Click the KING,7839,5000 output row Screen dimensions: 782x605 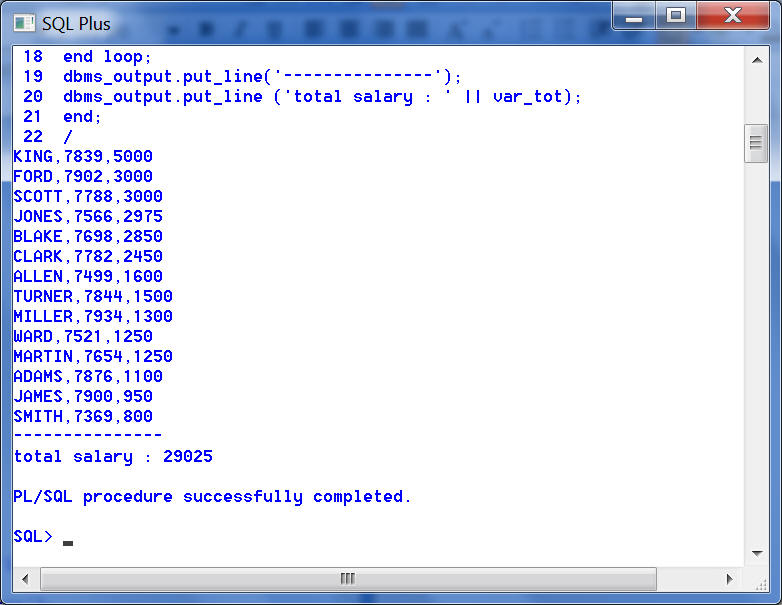[83, 156]
